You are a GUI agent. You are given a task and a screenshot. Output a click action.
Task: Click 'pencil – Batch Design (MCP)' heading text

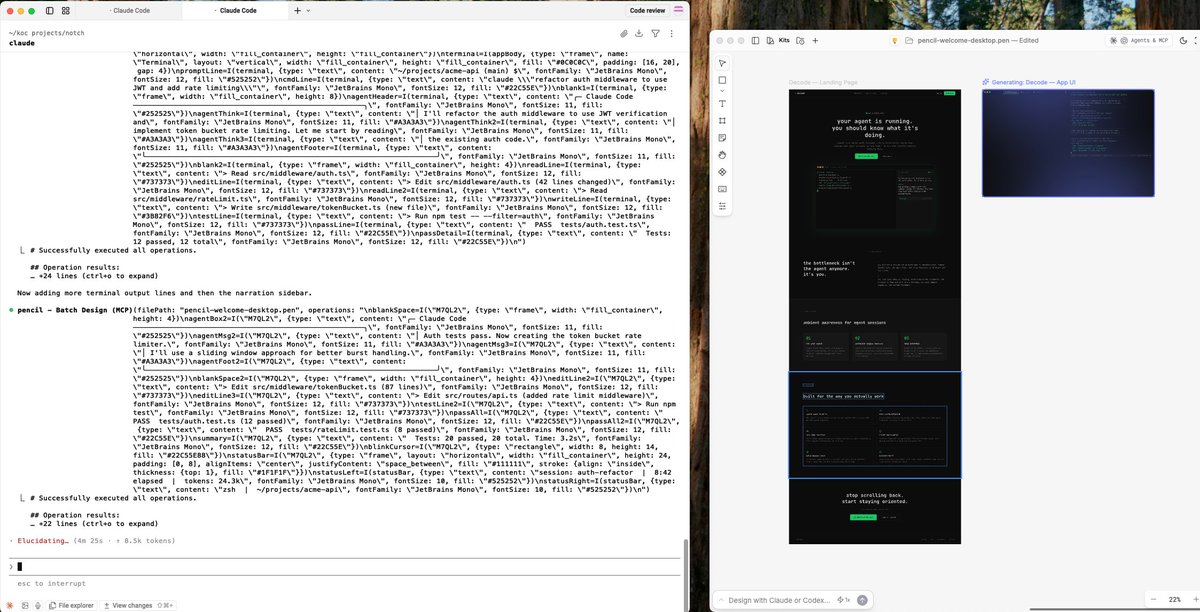click(x=75, y=310)
